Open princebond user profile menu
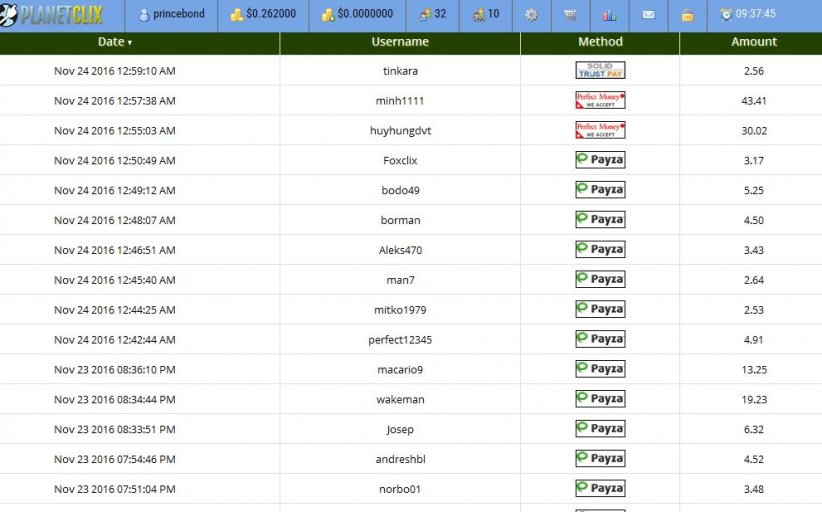The image size is (822, 512). 171,15
